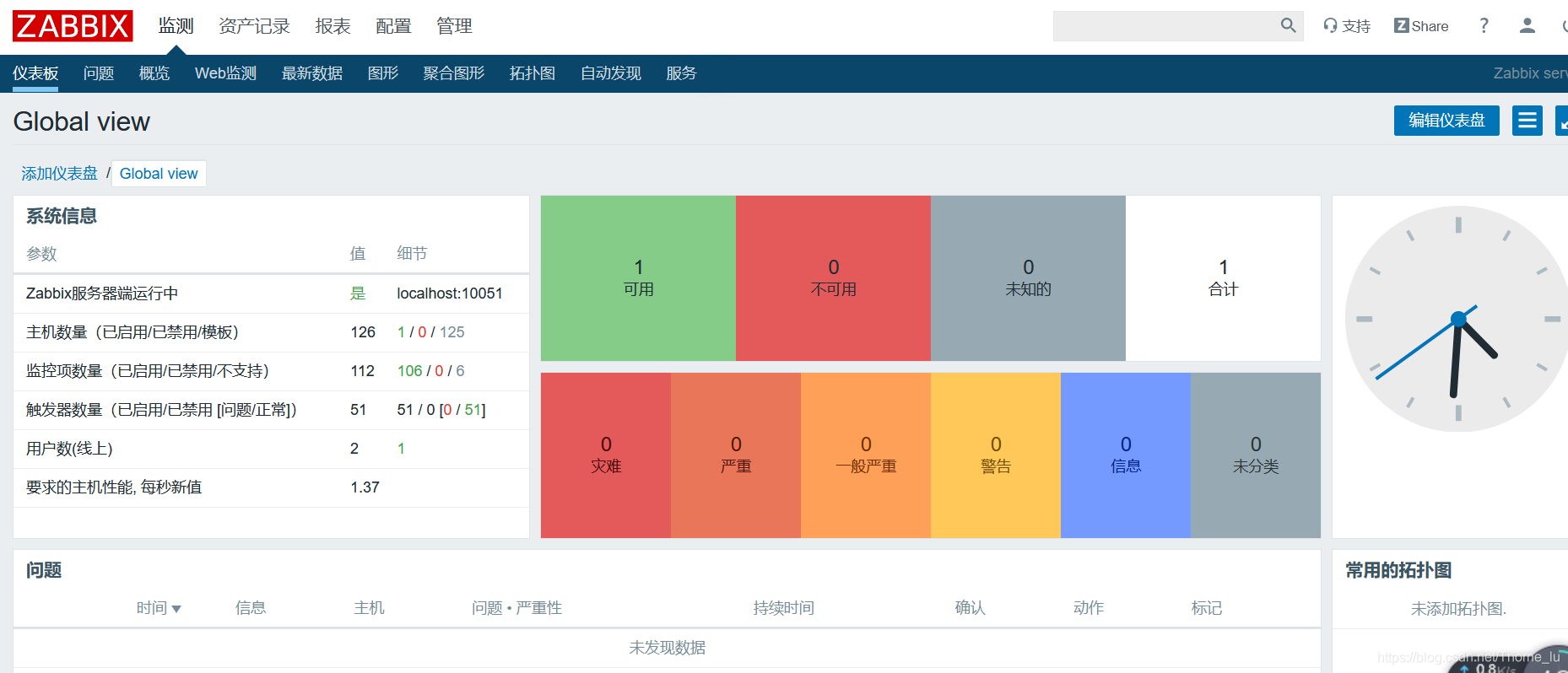
Task: Click the host count value 126
Action: click(363, 332)
